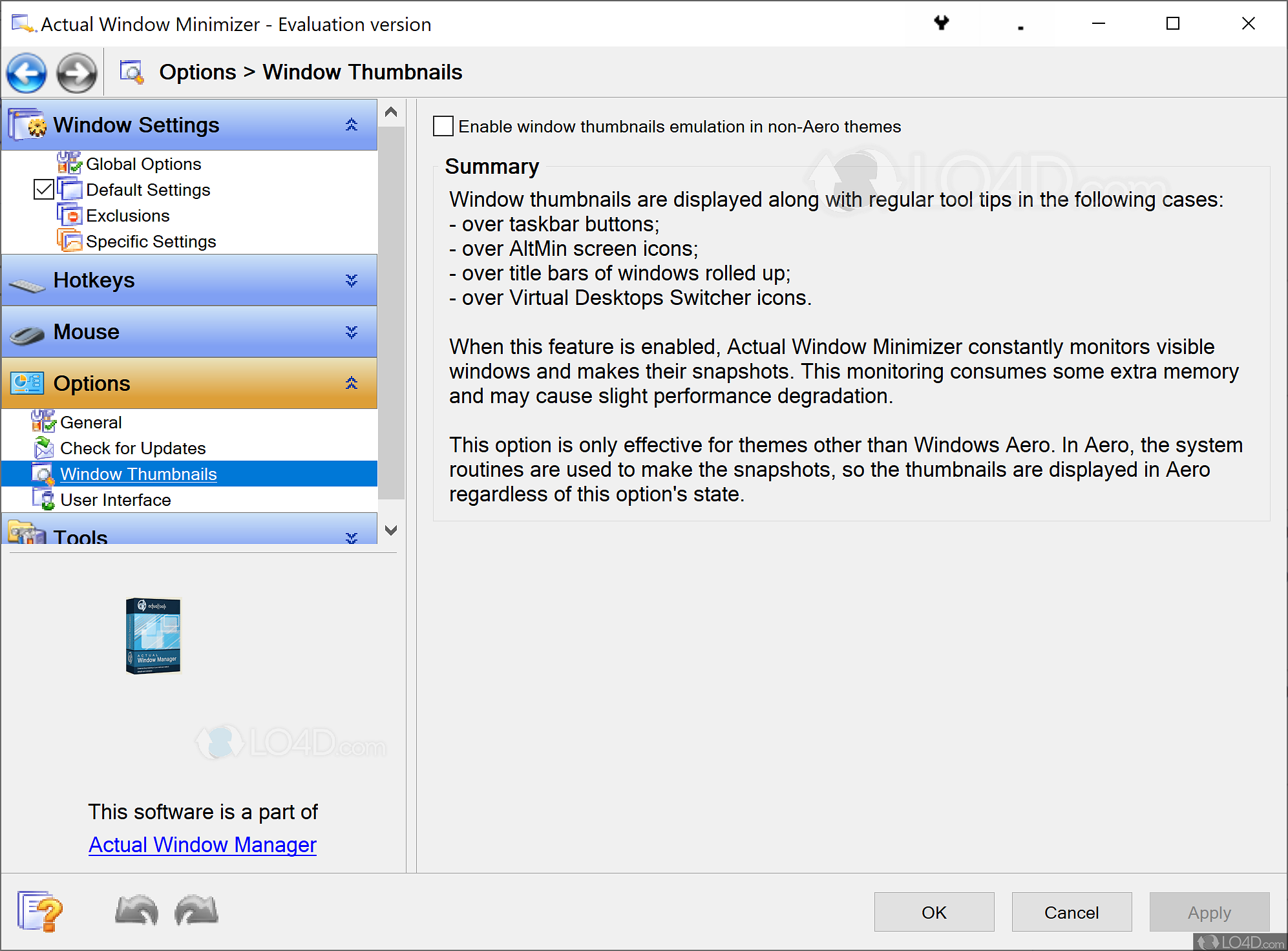This screenshot has width=1288, height=951.
Task: Open the Actual Window Manager link
Action: pos(202,844)
